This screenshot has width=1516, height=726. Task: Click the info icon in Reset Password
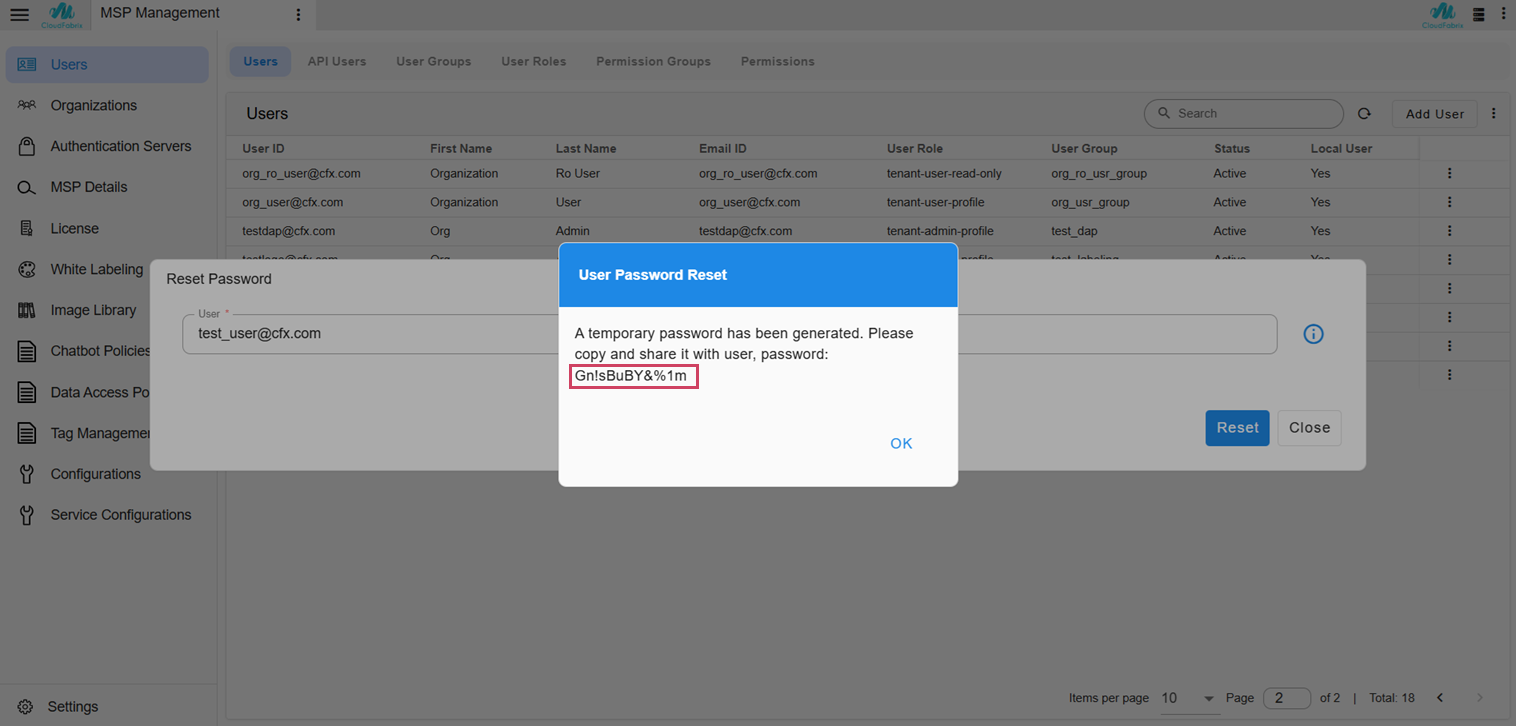[x=1313, y=334]
